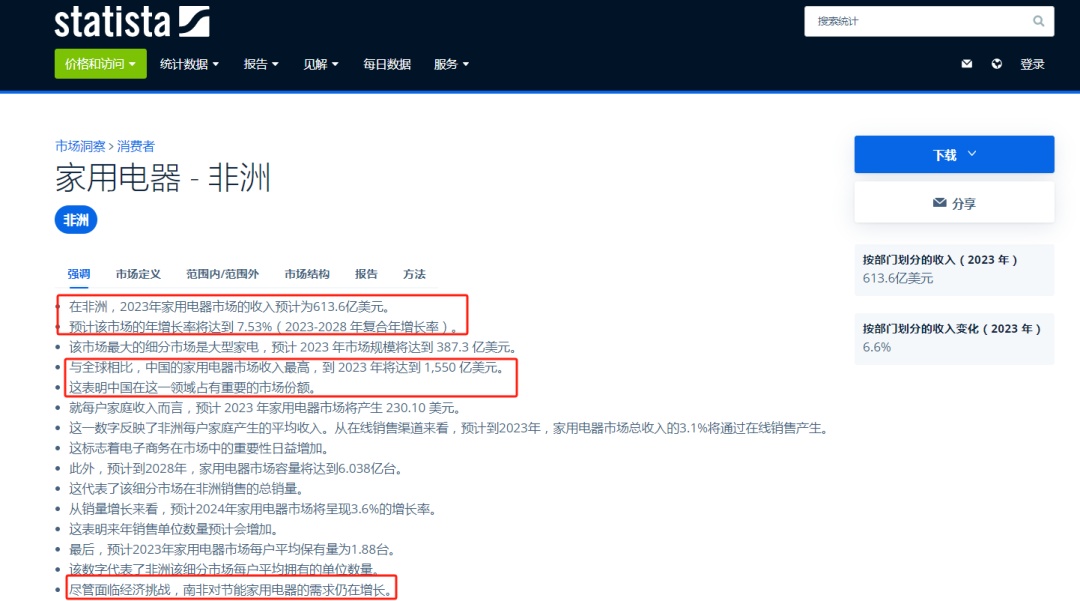
Task: Open the 方法 tab
Action: [x=415, y=274]
